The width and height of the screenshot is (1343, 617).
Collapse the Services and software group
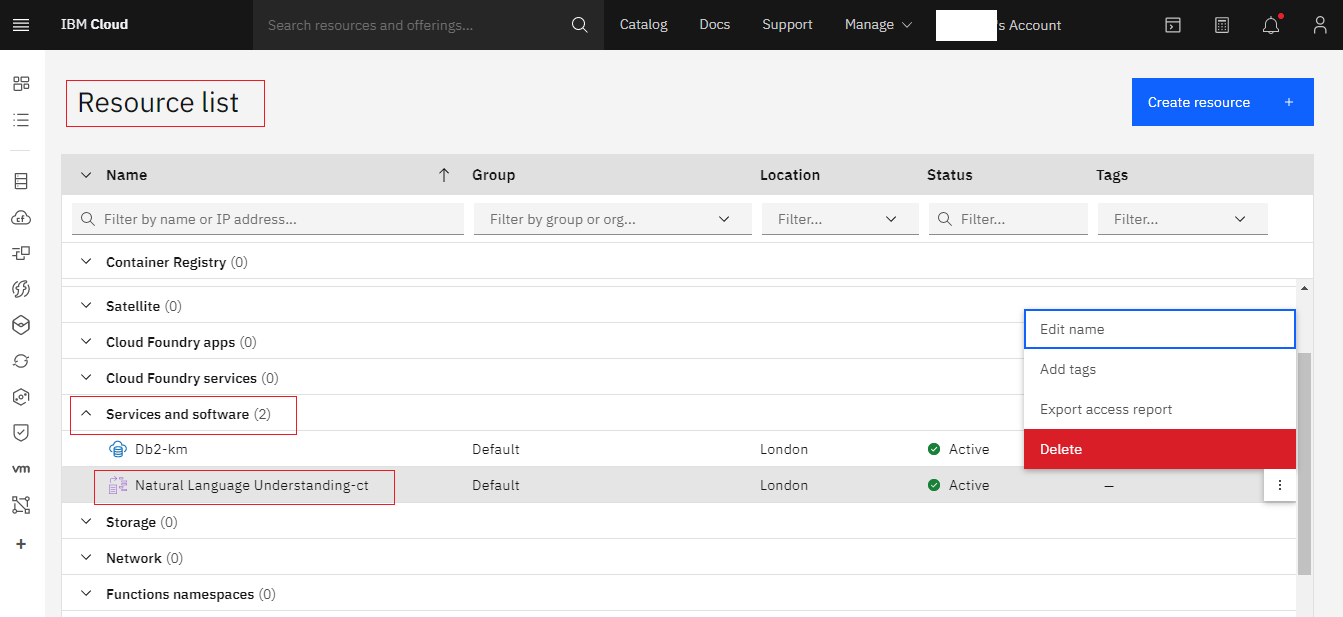(86, 414)
